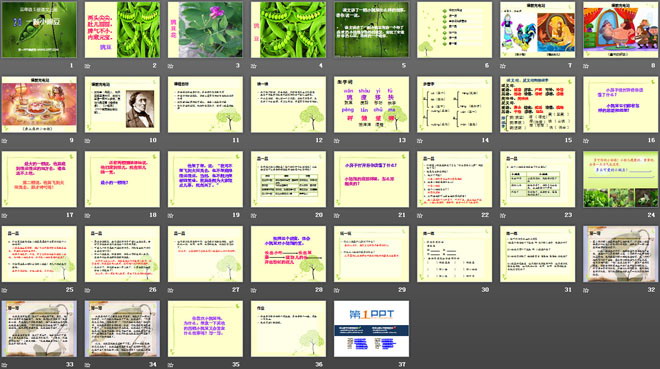The image size is (660, 369).
Task: Select slide 36 homework thumbnail with tree
Action: click(288, 329)
